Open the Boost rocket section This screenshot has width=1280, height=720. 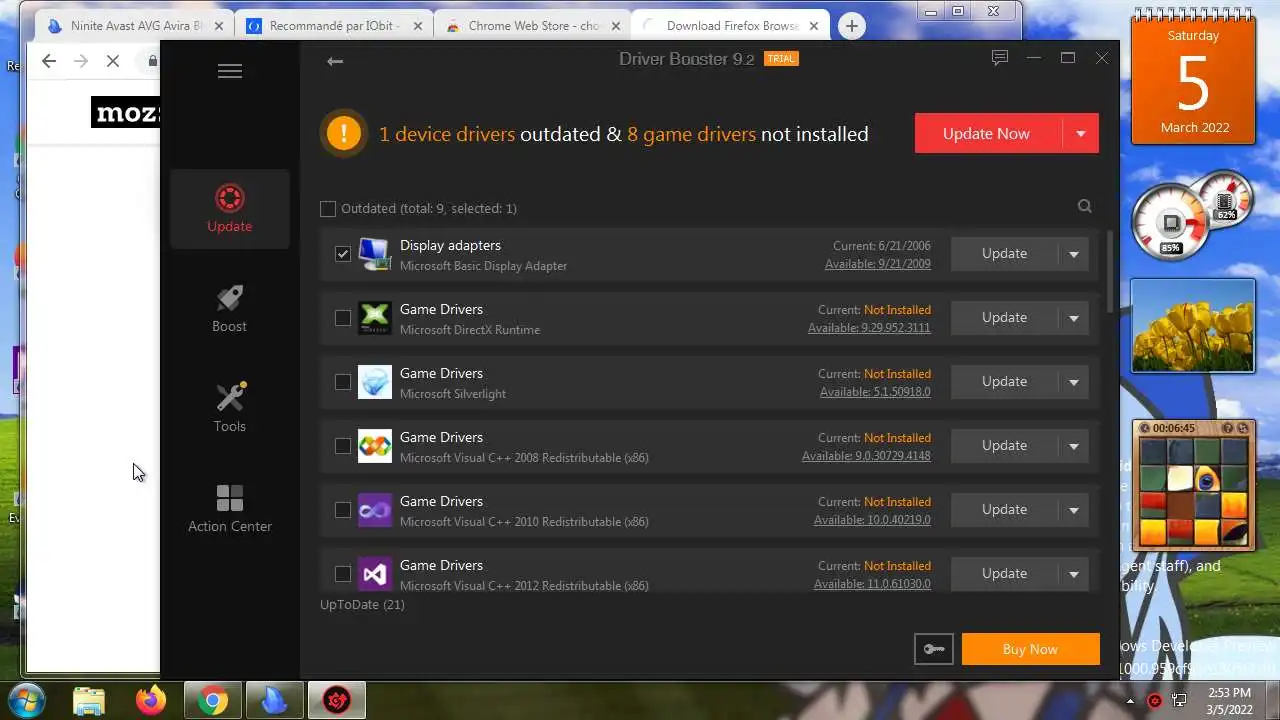tap(230, 308)
